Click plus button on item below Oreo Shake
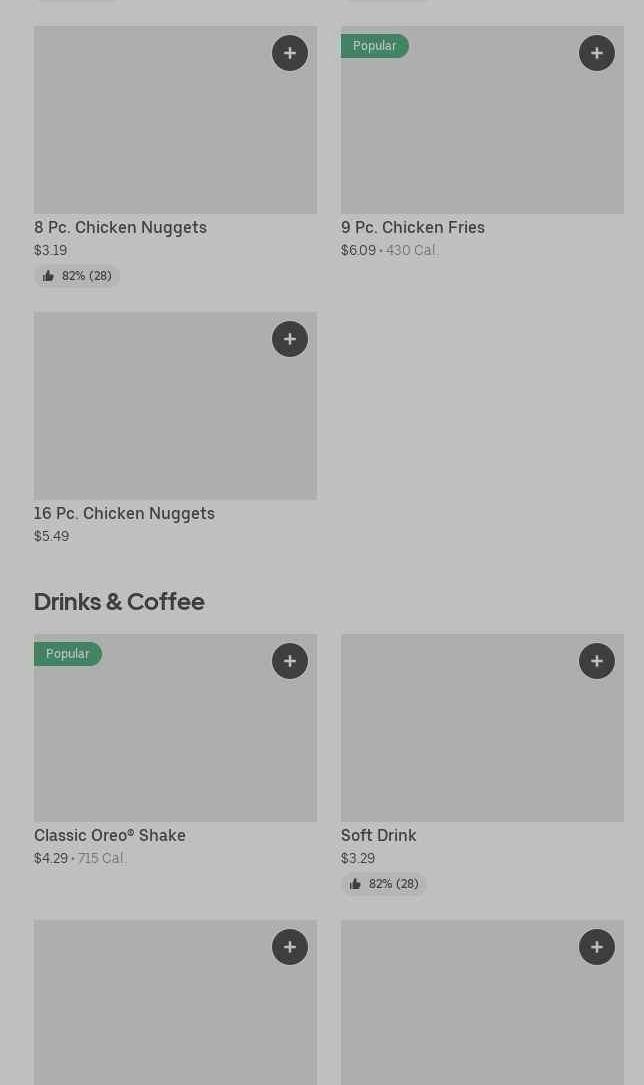The width and height of the screenshot is (644, 1085). click(x=290, y=947)
